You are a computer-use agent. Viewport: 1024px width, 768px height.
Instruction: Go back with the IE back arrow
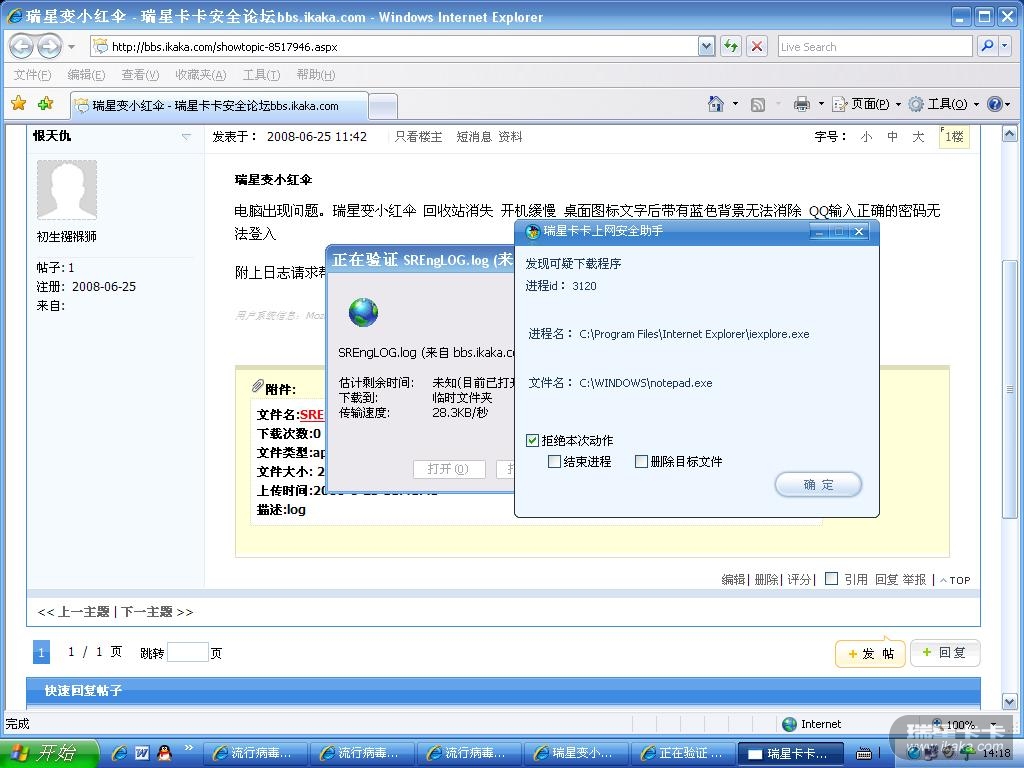(x=22, y=46)
